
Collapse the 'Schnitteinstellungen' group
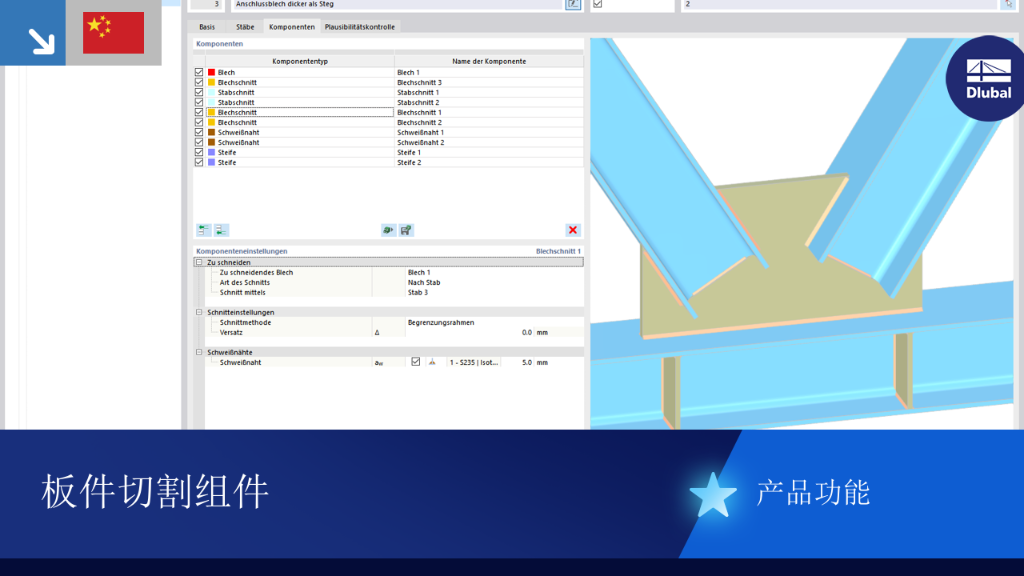point(199,312)
